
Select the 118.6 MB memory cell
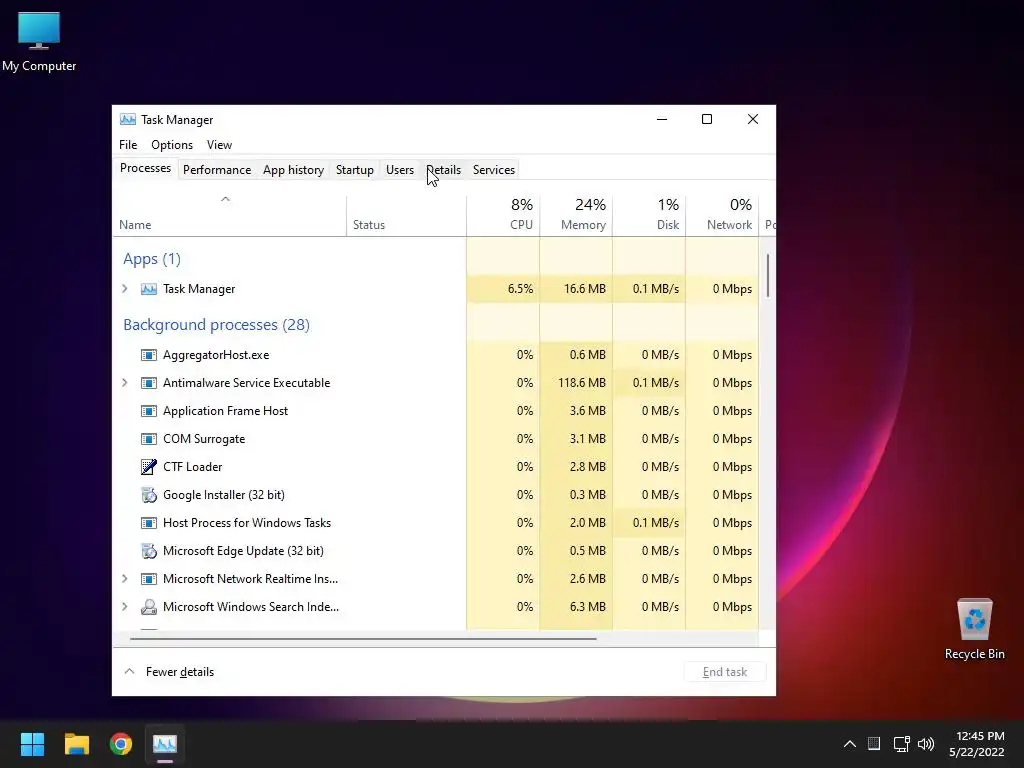pyautogui.click(x=576, y=383)
